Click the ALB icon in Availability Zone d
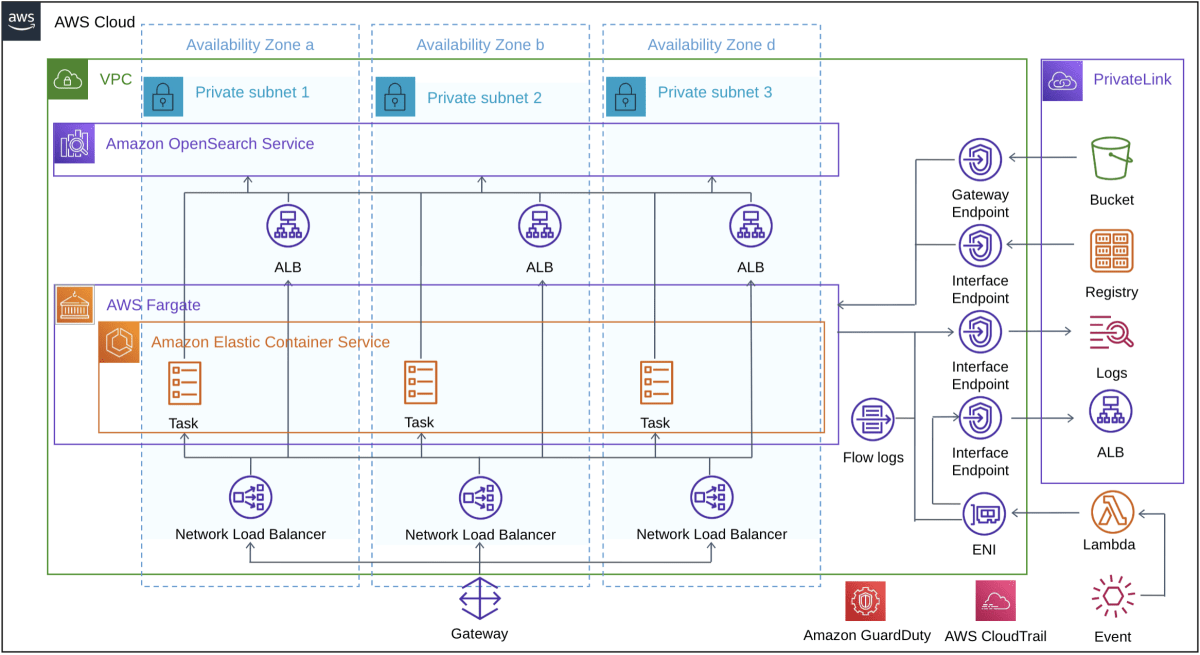The width and height of the screenshot is (1200, 655). pos(751,227)
